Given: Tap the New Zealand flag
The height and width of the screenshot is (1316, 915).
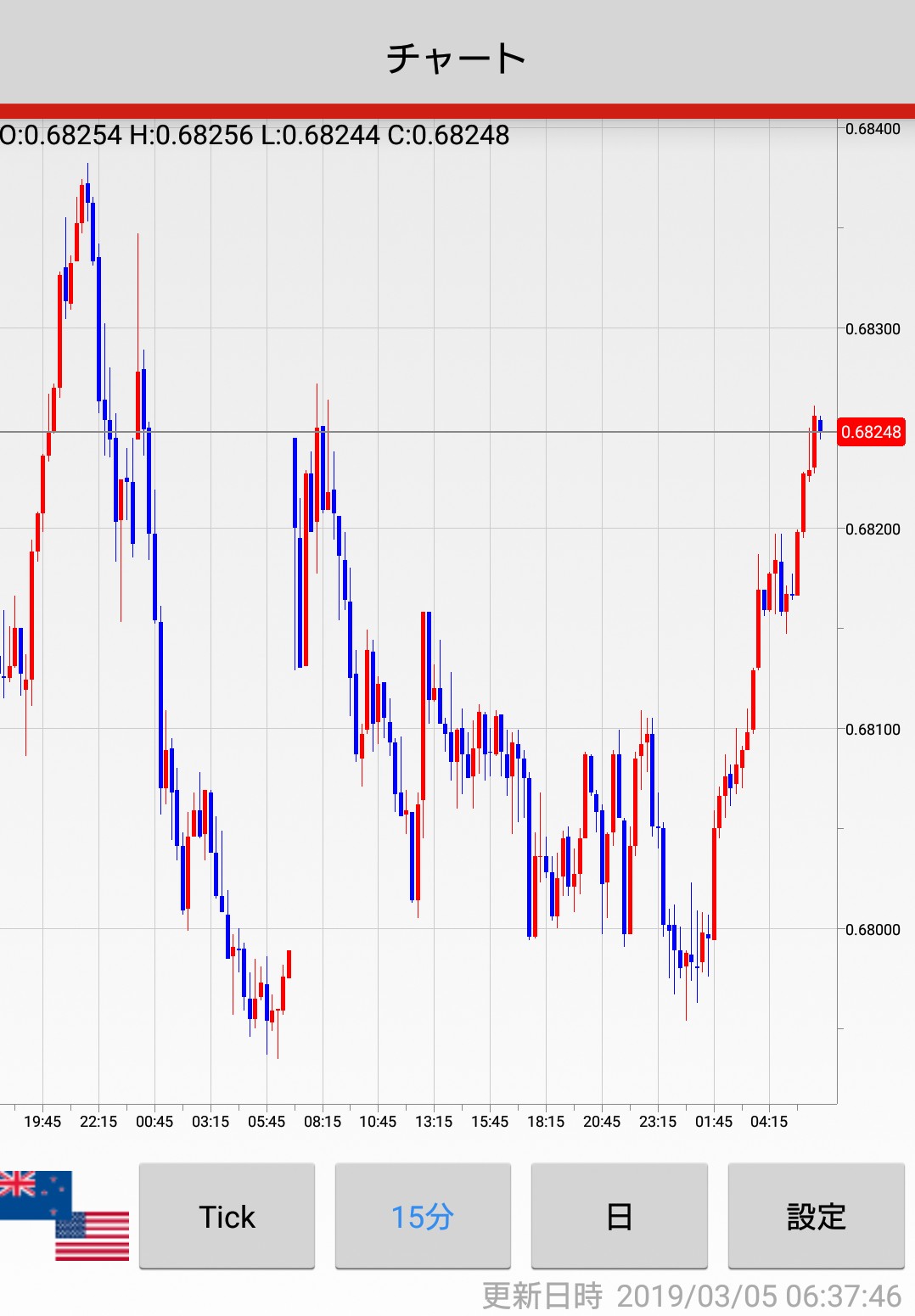Looking at the screenshot, I should (34, 1194).
